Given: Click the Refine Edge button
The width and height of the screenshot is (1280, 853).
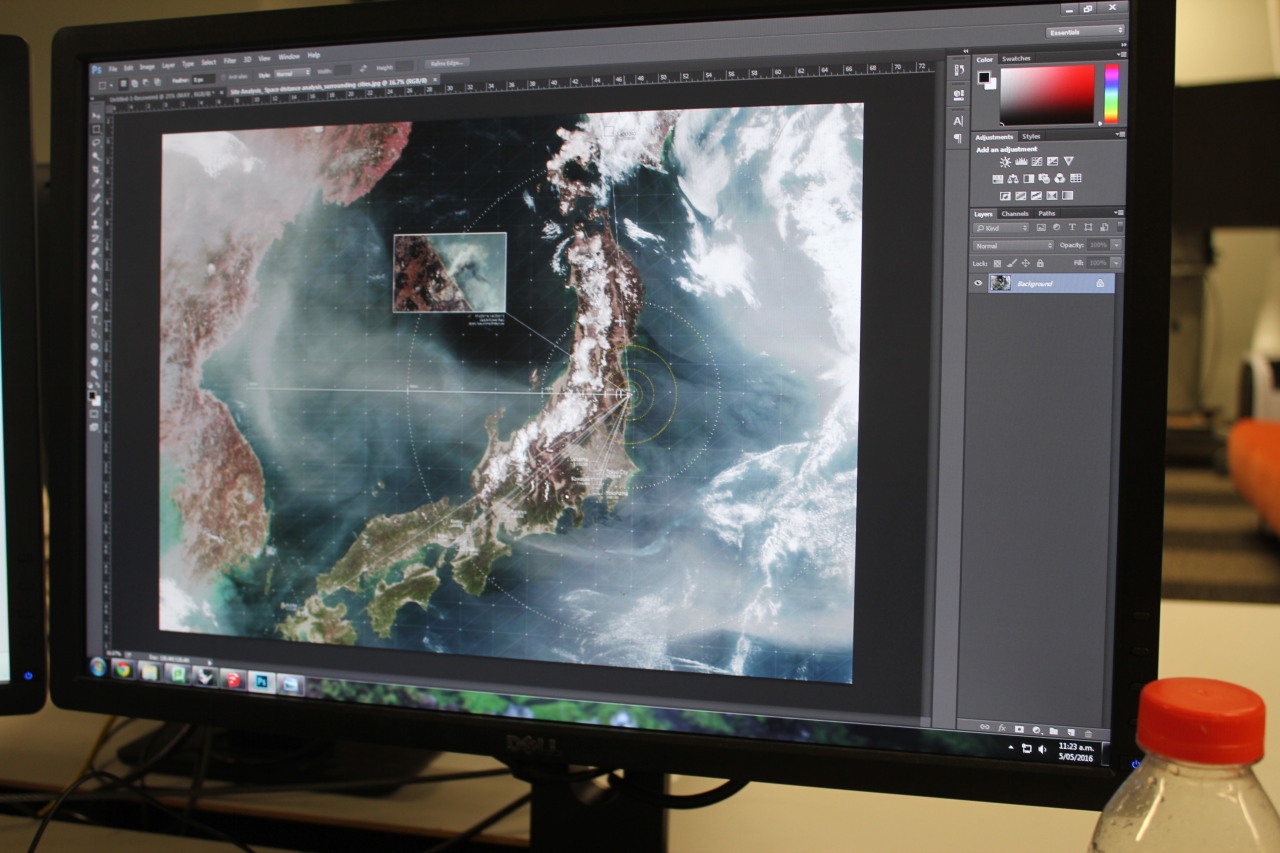Looking at the screenshot, I should (x=446, y=63).
